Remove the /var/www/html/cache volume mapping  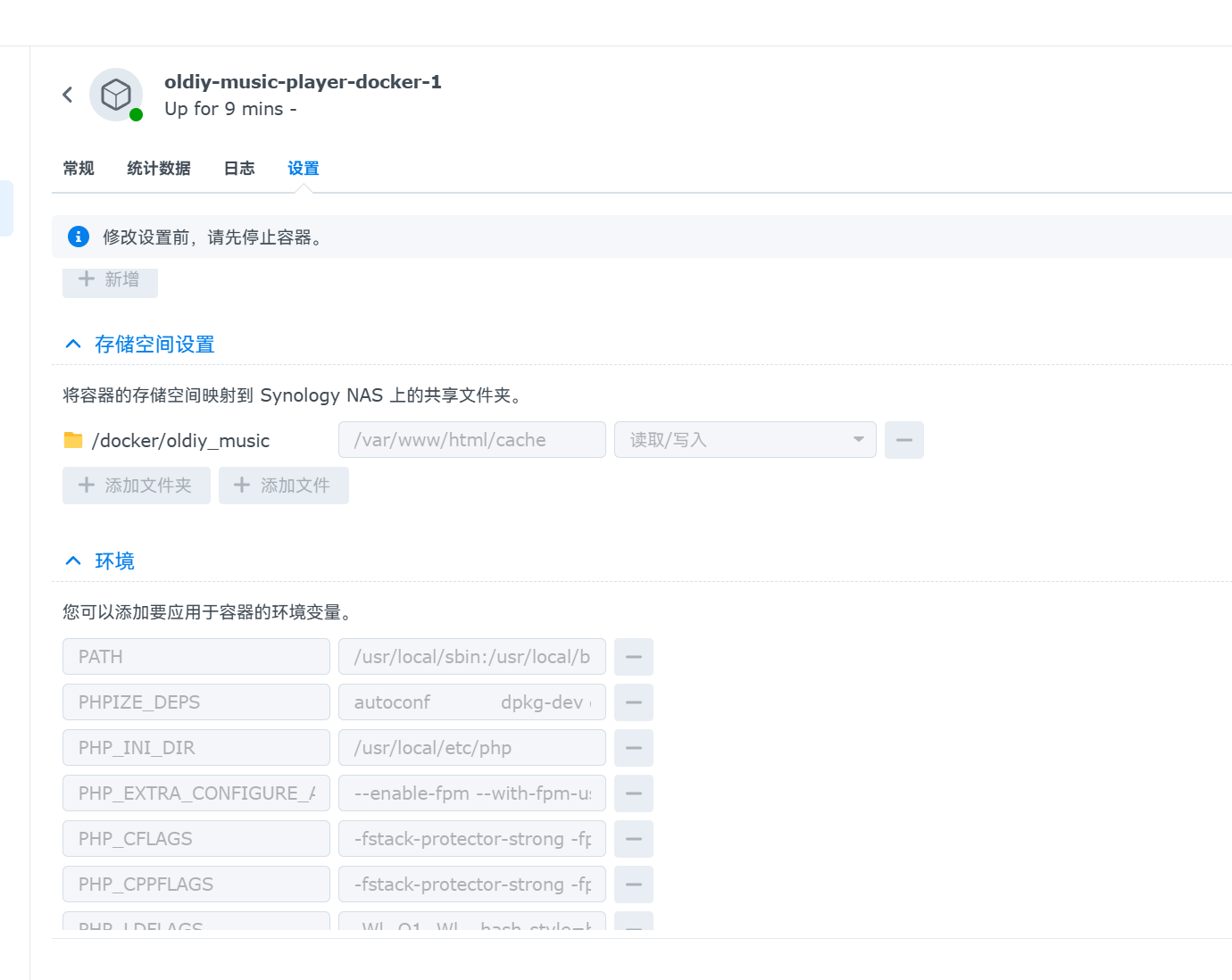[904, 440]
